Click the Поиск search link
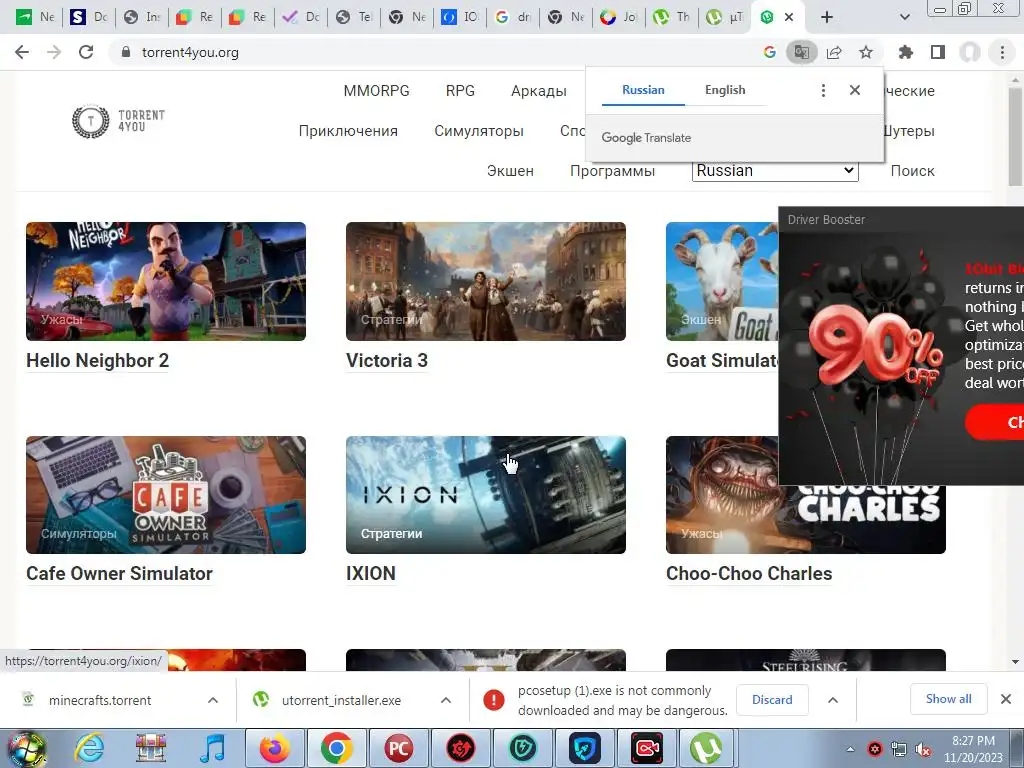Screen dimensions: 1024x768 point(912,171)
